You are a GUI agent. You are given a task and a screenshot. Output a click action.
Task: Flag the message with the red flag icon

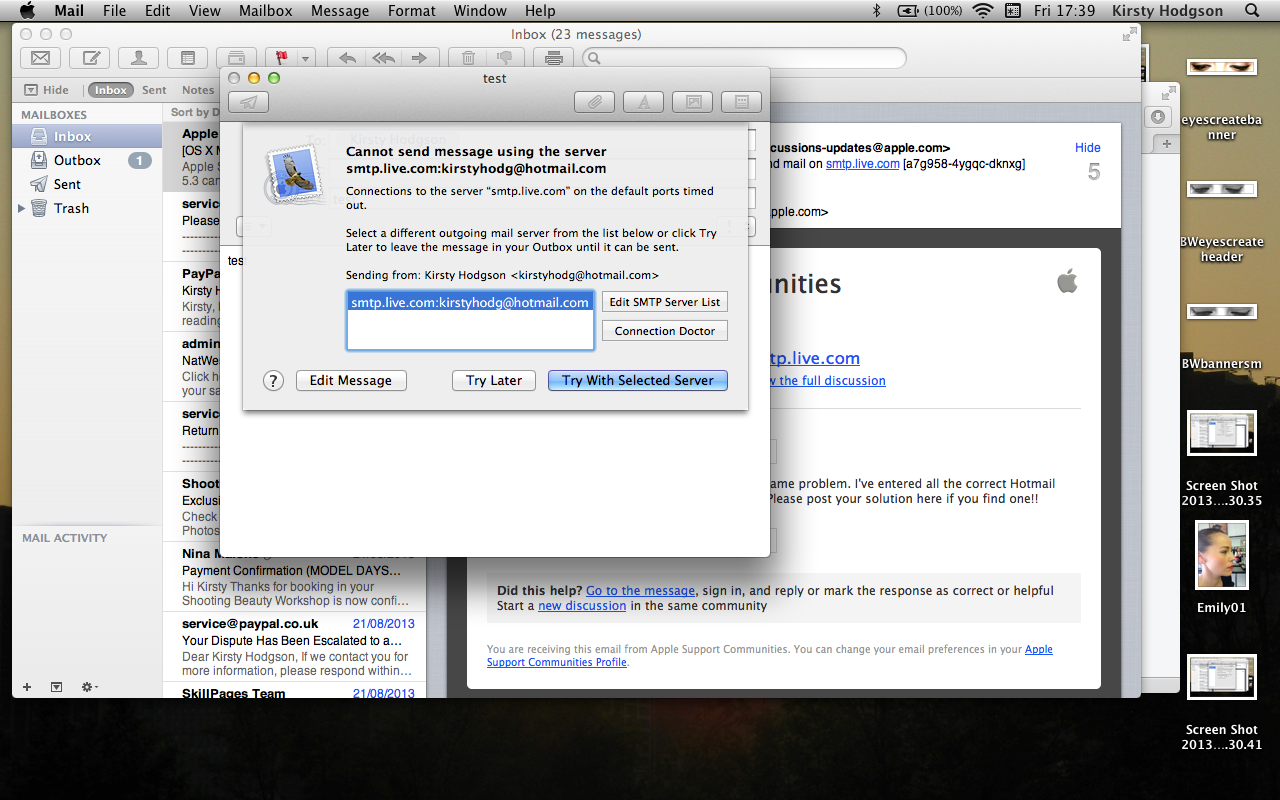pyautogui.click(x=281, y=58)
